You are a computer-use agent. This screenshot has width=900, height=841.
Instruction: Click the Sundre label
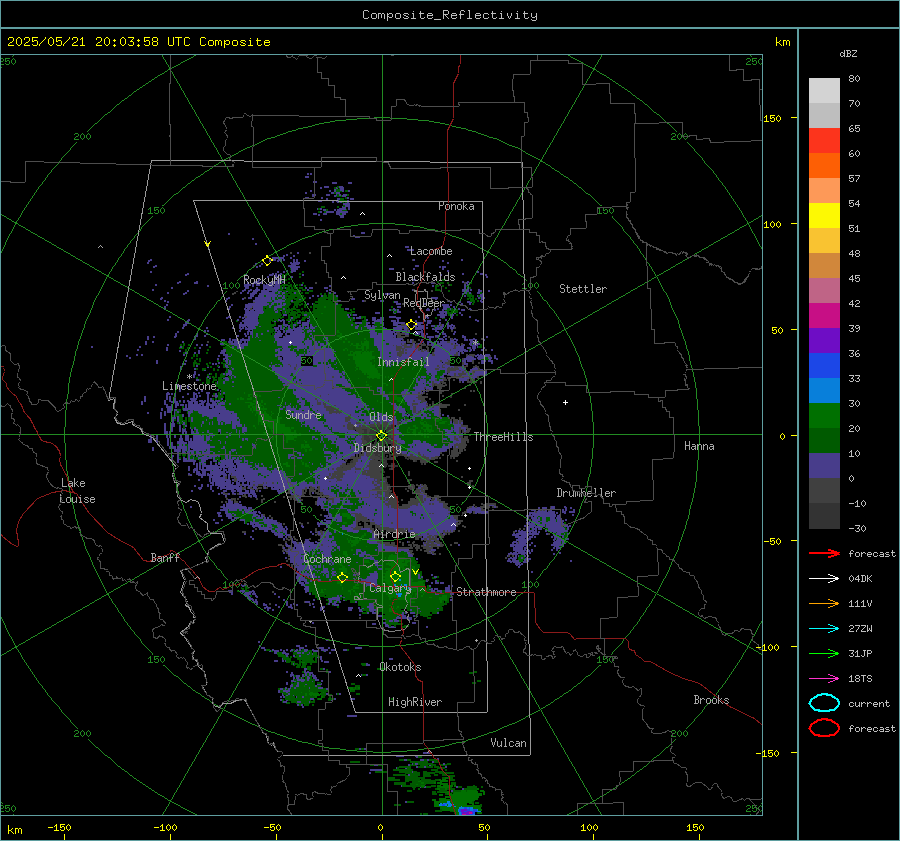pos(303,414)
